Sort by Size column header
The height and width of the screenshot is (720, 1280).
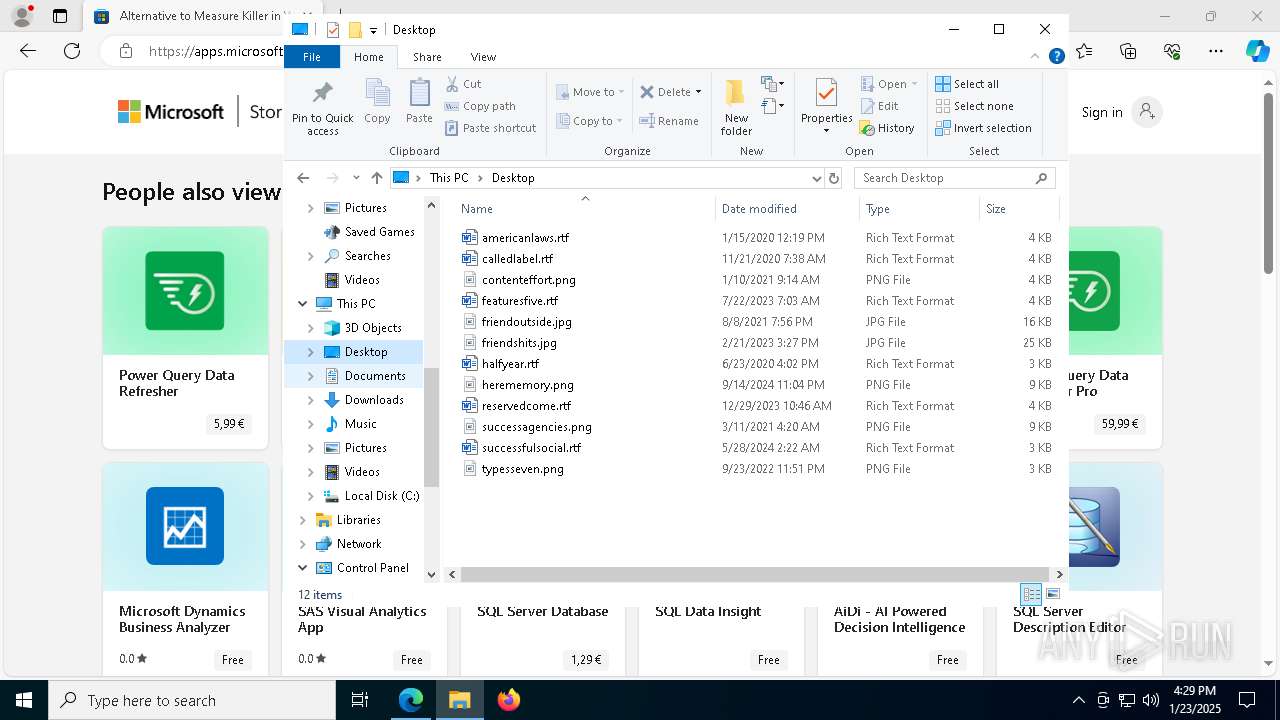pos(1018,209)
